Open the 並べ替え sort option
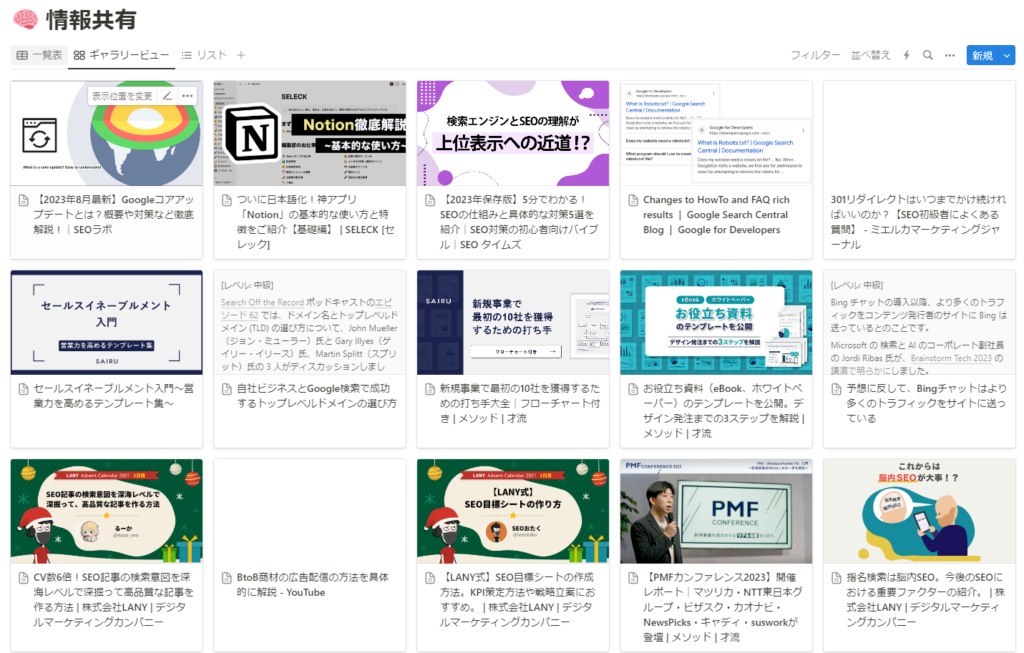The image size is (1024, 653). click(871, 56)
